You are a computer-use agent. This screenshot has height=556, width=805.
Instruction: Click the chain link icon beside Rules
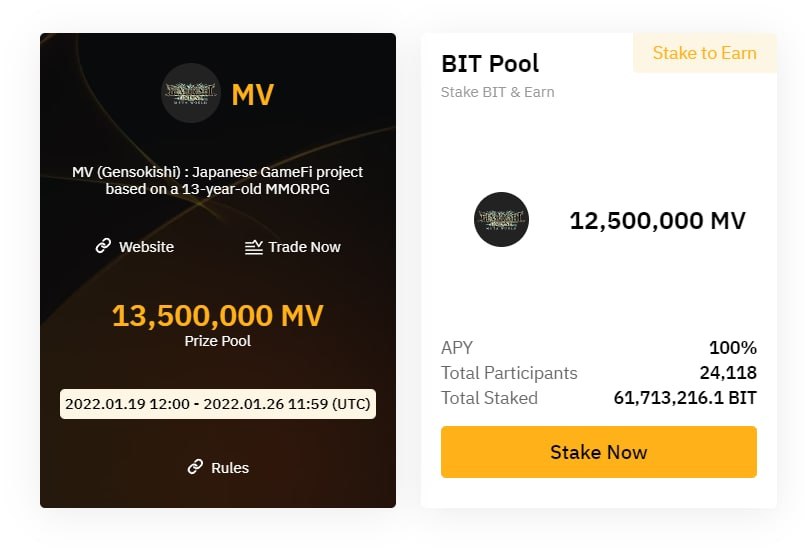point(195,467)
